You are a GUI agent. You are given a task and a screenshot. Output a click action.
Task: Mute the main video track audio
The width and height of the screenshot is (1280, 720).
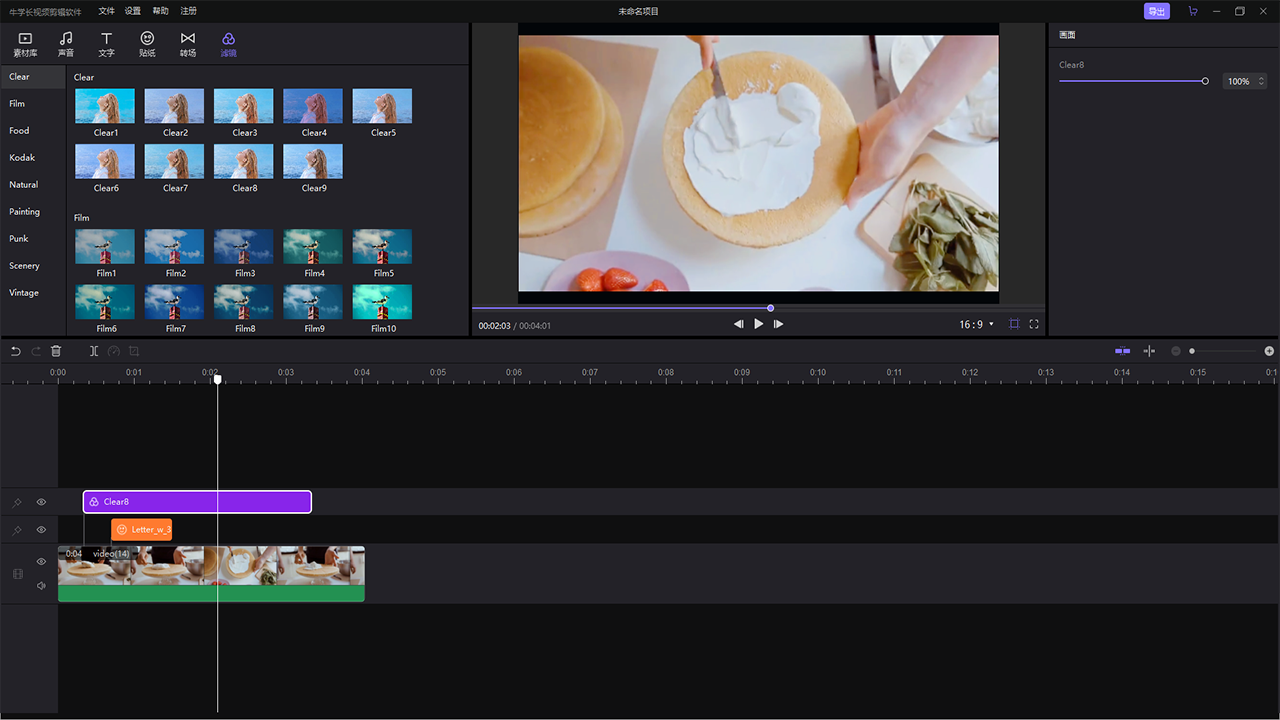point(41,586)
